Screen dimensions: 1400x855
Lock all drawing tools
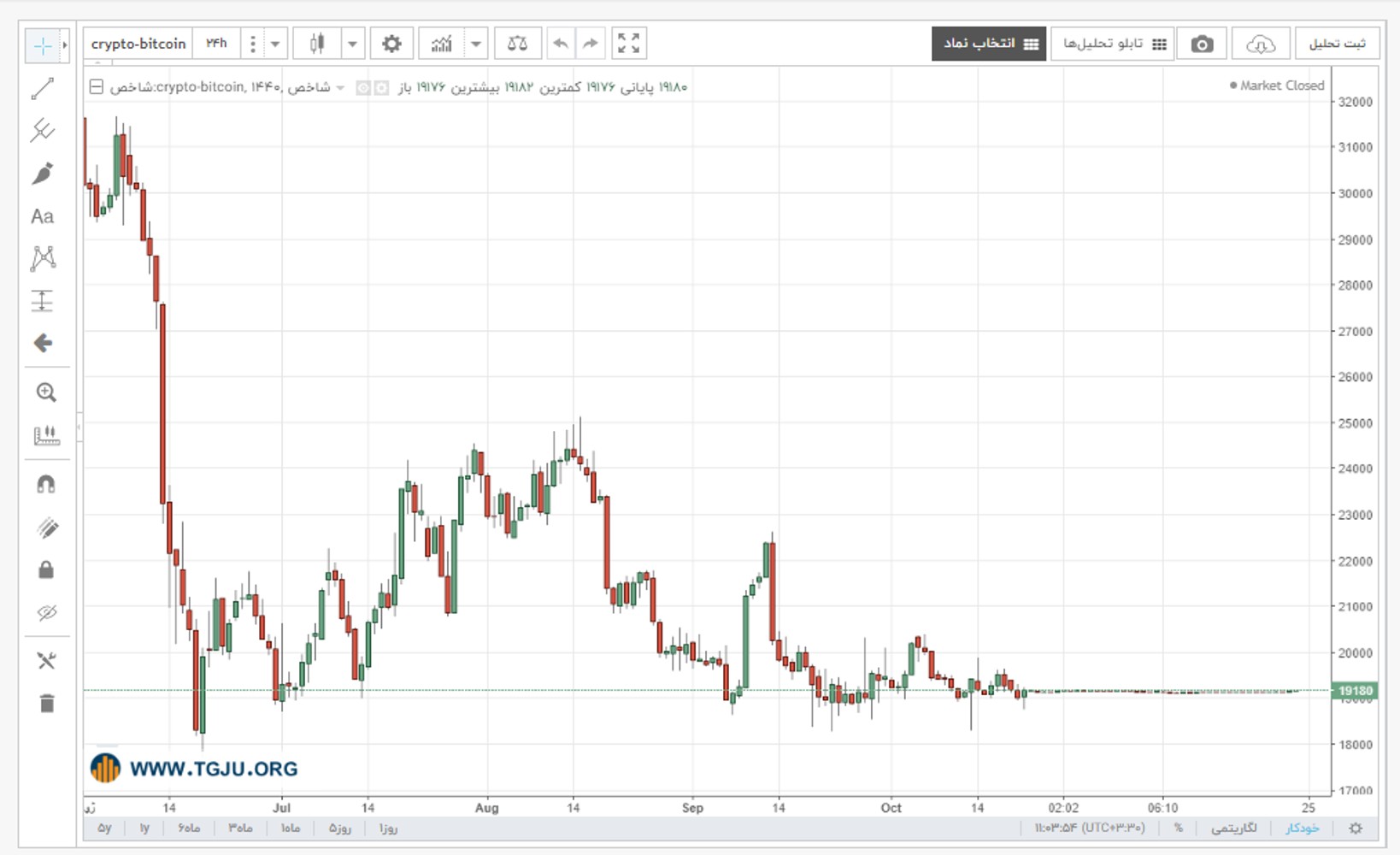[x=46, y=569]
